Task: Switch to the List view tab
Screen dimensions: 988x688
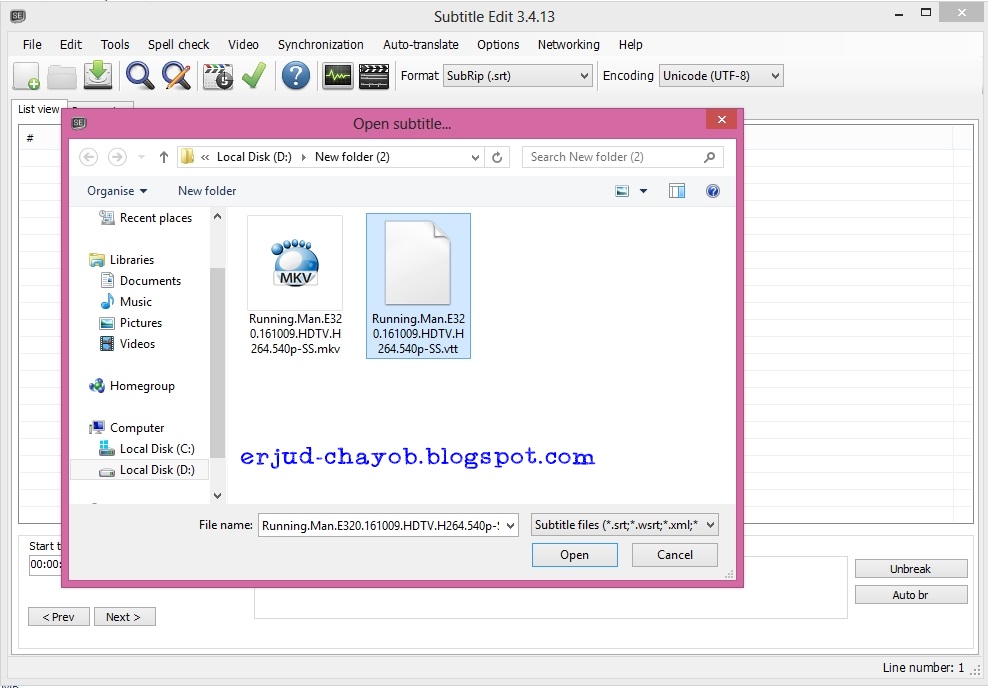Action: tap(38, 109)
